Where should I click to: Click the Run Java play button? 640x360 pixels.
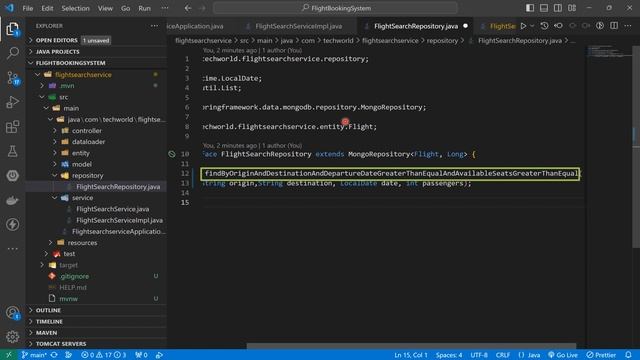pos(523,26)
